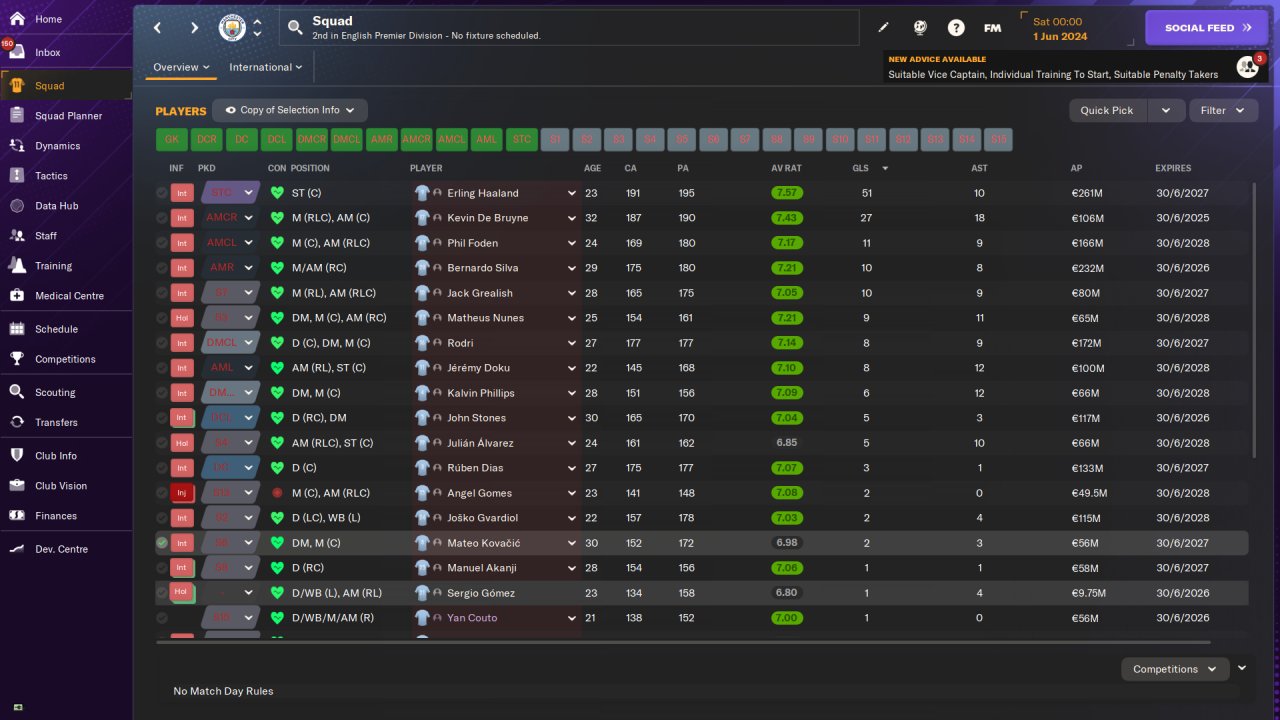Viewport: 1280px width, 720px height.
Task: Click the horizontal scrollbar under the player list
Action: [x=682, y=642]
